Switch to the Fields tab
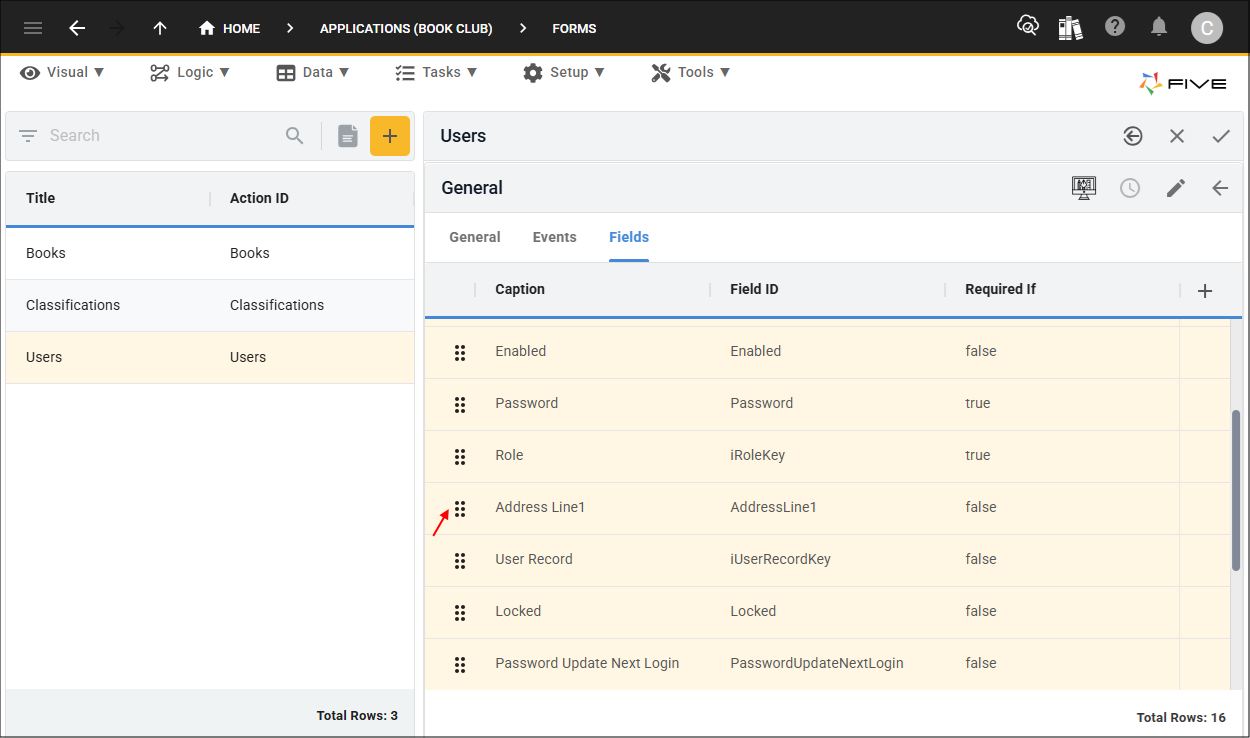This screenshot has width=1250, height=738. pyautogui.click(x=629, y=237)
